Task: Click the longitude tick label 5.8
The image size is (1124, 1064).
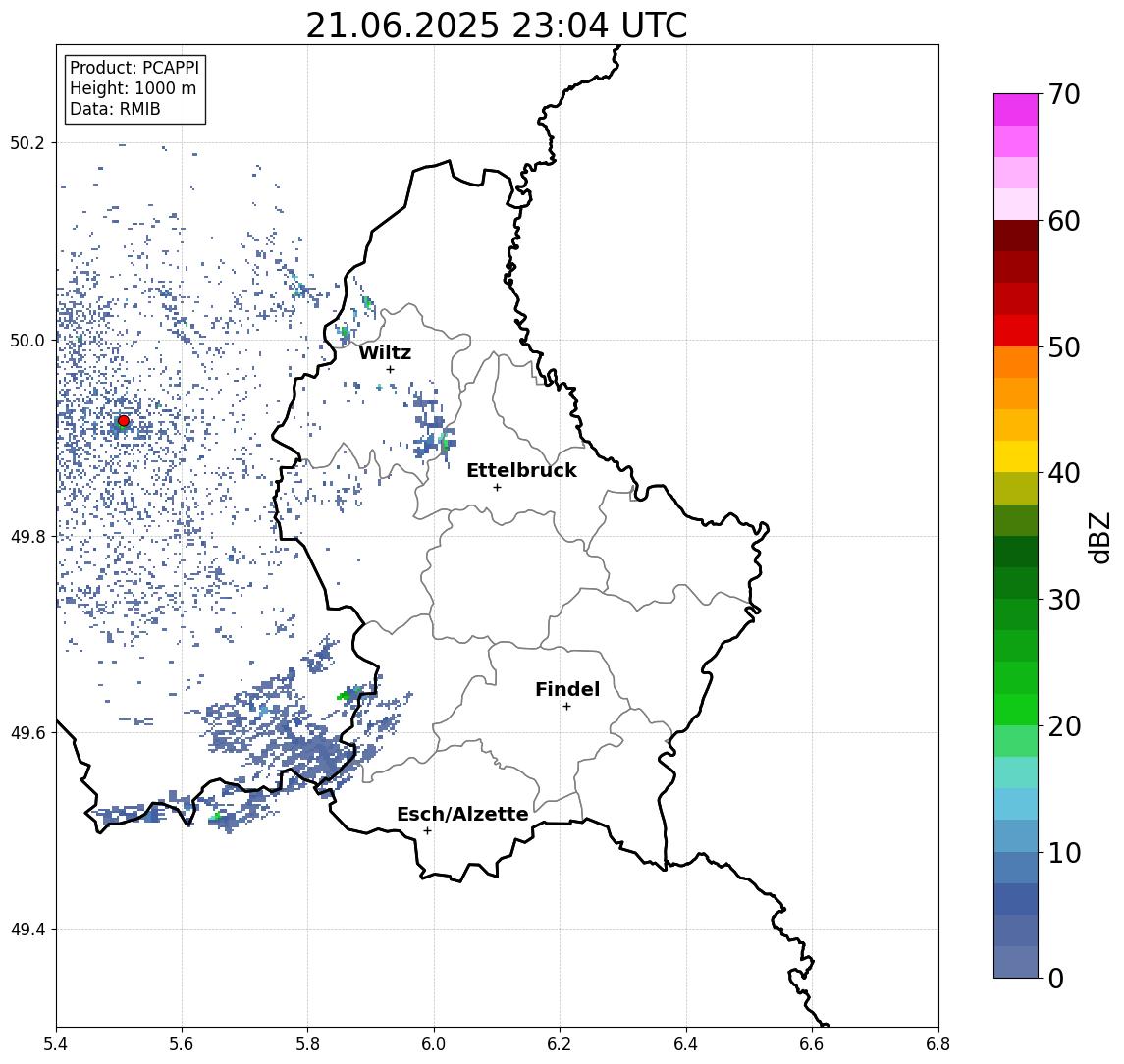Action: click(x=308, y=1044)
